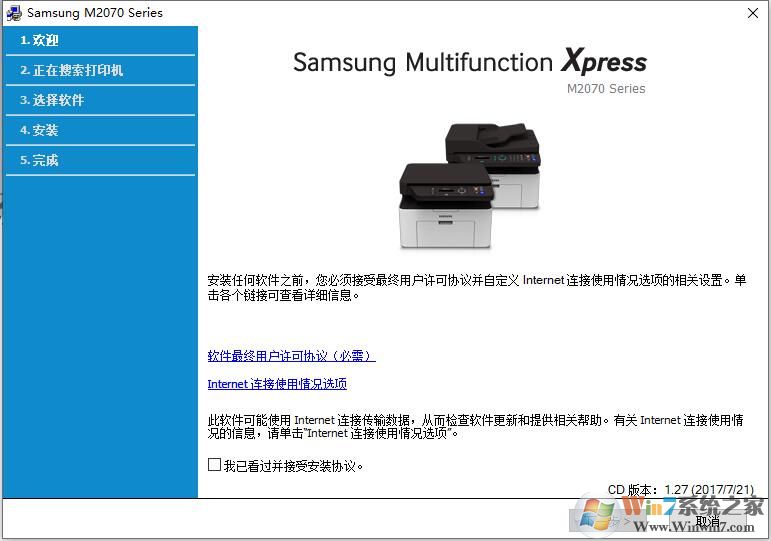Click the CD 版本 1.27 version text
Screen dimensions: 771x541
tap(681, 490)
